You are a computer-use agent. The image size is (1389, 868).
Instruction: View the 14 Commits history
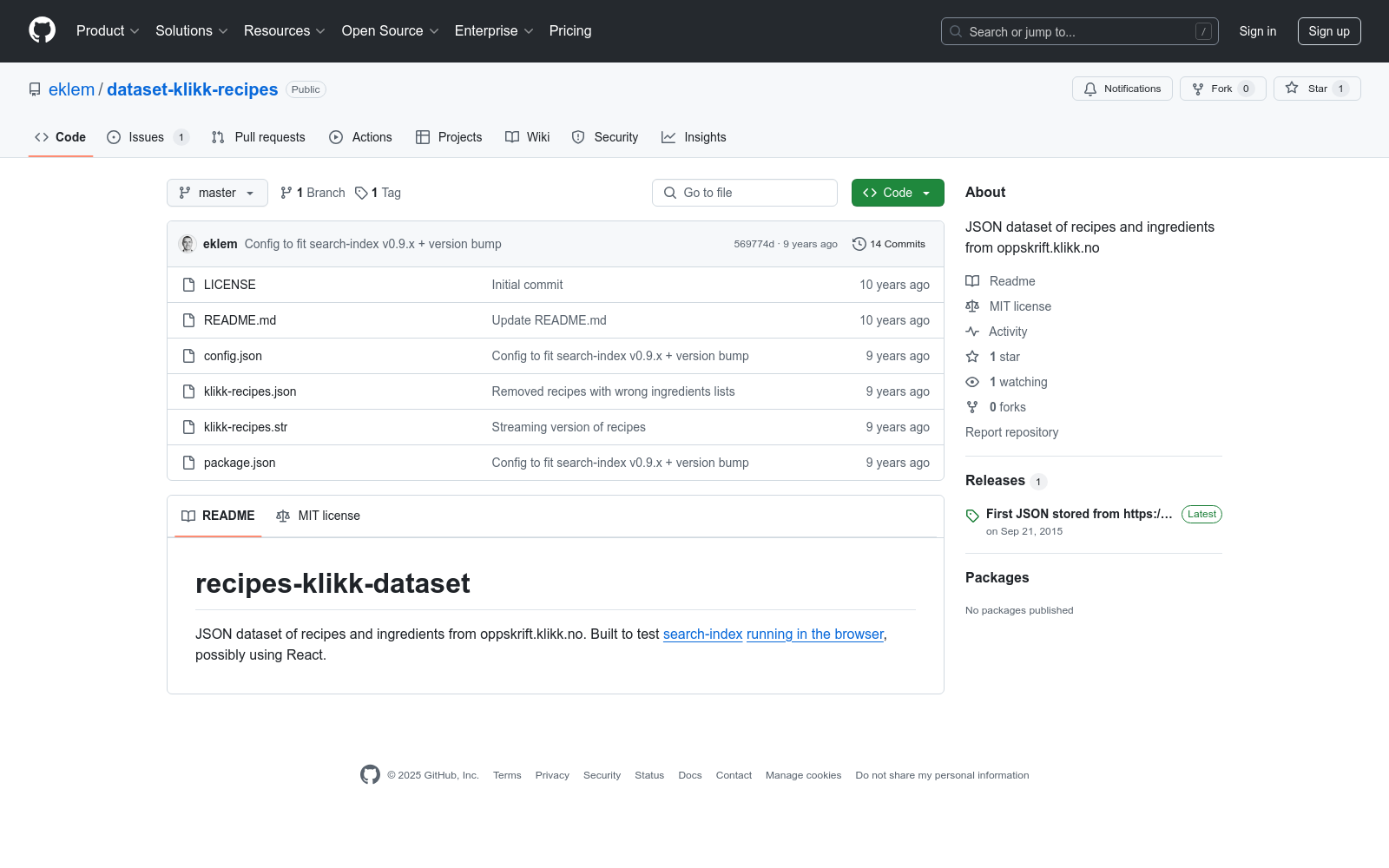coord(889,244)
